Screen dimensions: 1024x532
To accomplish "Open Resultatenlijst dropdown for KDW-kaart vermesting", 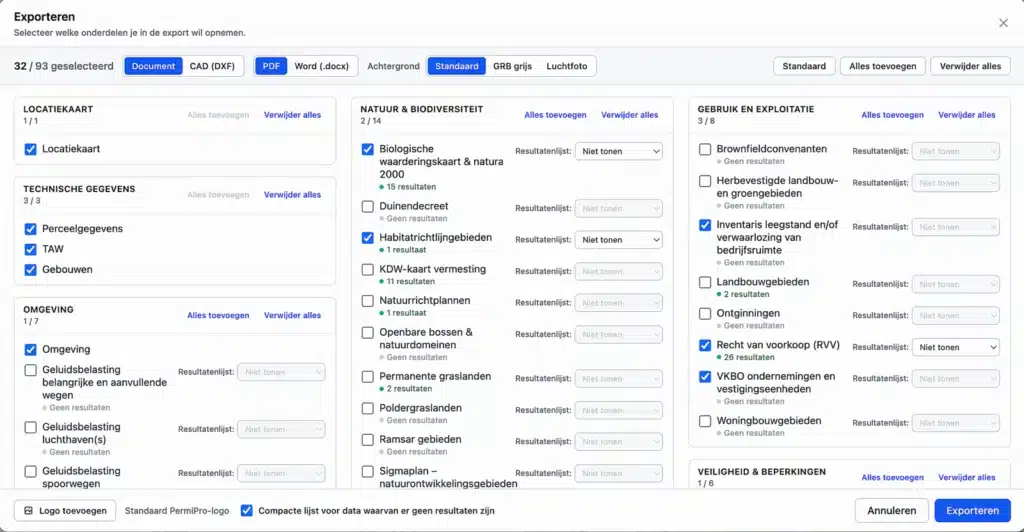I will (x=618, y=272).
